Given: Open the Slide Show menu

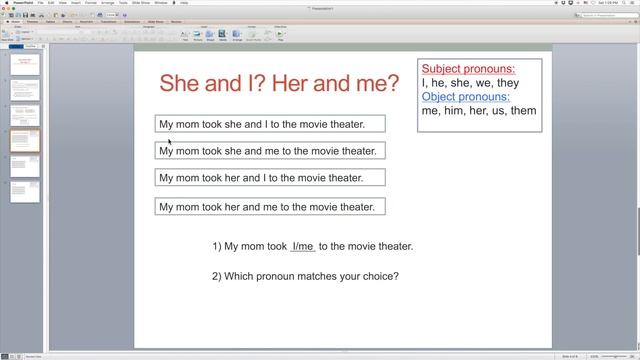Looking at the screenshot, I should [x=141, y=3].
